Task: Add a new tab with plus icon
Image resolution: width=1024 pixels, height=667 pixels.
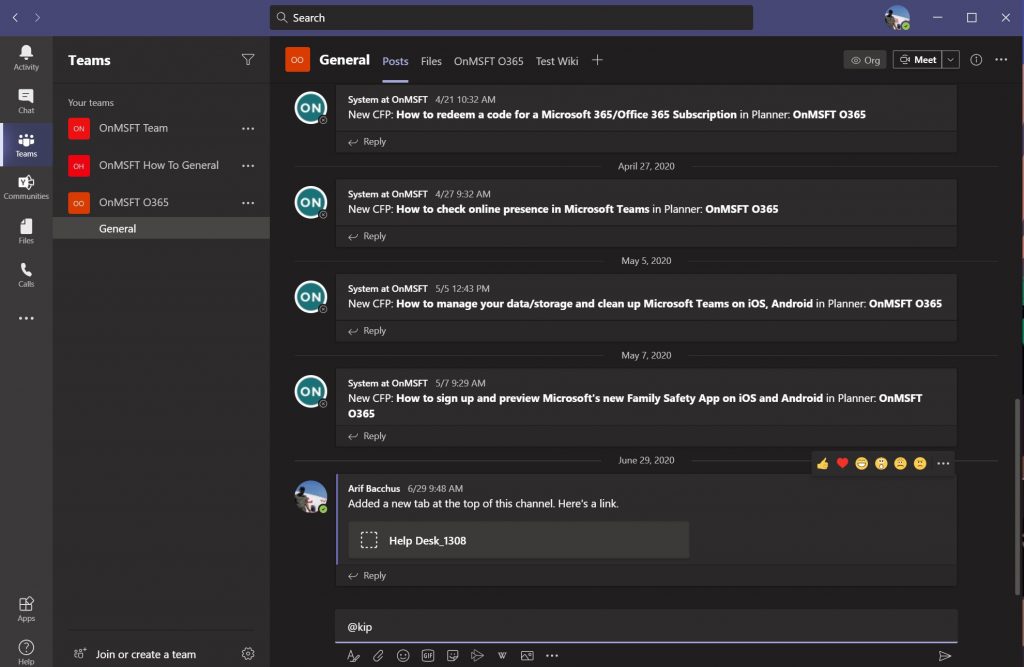Action: click(x=597, y=60)
